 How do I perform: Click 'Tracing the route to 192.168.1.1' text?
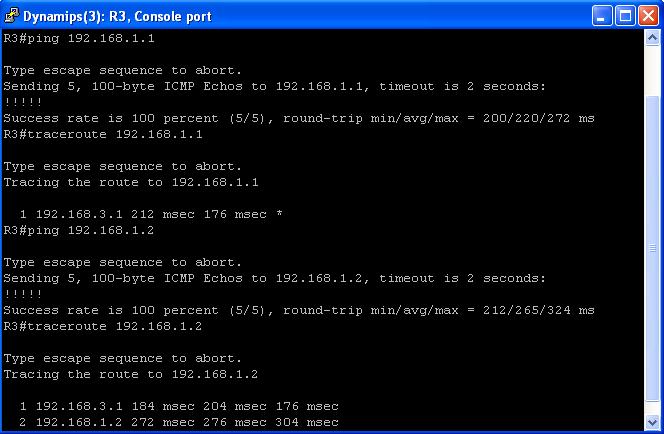pos(131,182)
